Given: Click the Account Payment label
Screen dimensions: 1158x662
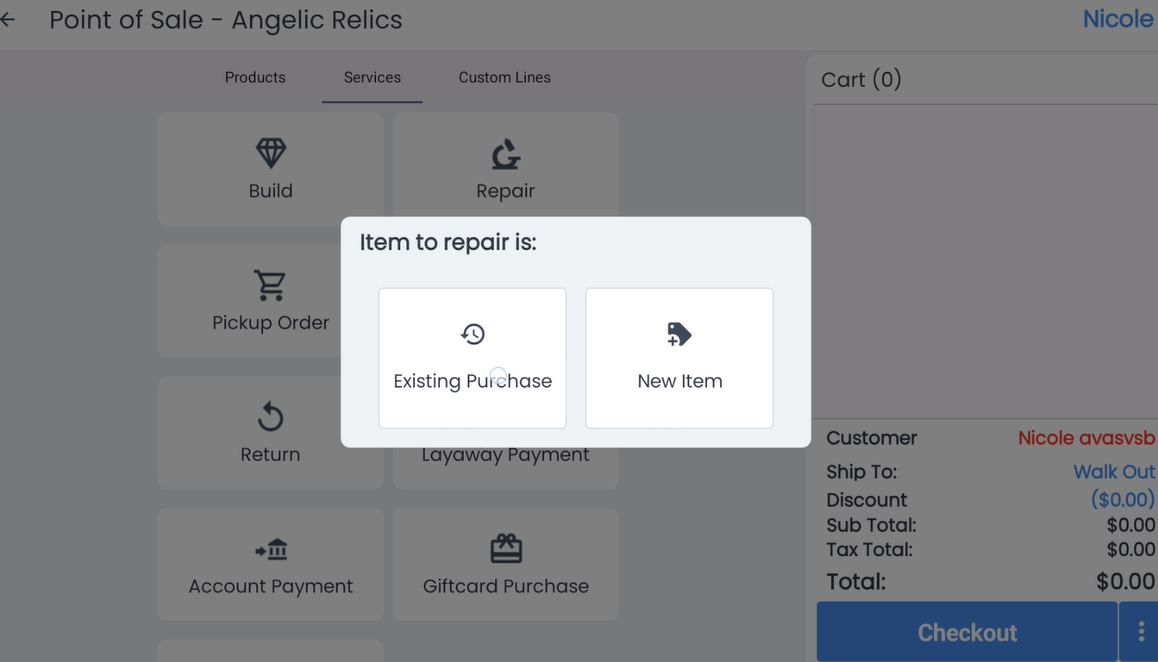Looking at the screenshot, I should point(270,587).
